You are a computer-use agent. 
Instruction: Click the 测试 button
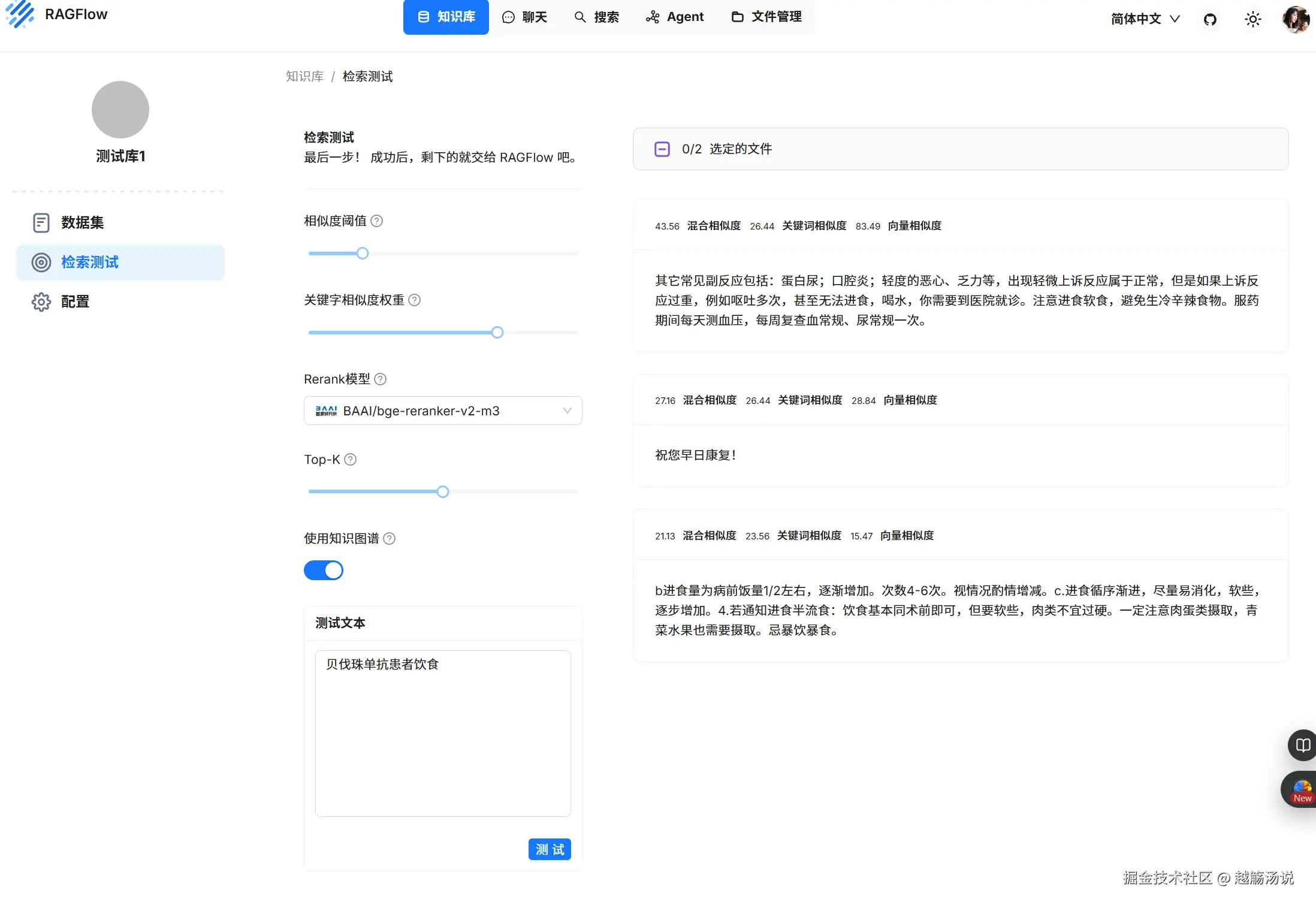[x=550, y=849]
